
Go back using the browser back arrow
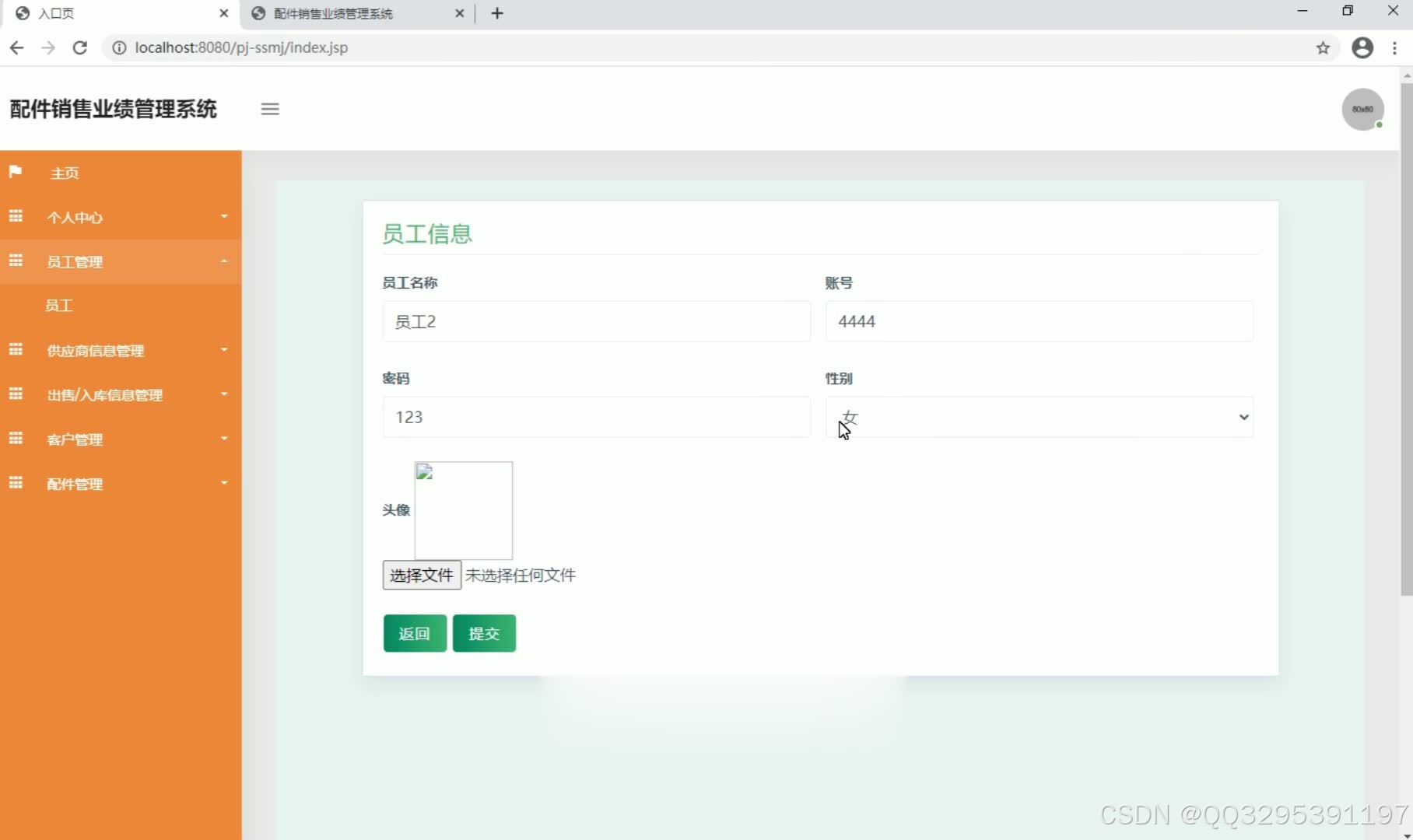pyautogui.click(x=16, y=47)
